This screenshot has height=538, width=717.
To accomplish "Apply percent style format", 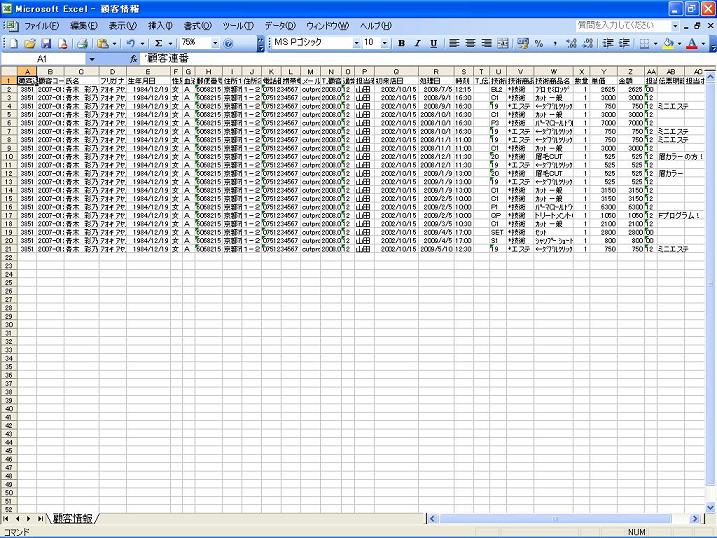I will (539, 43).
